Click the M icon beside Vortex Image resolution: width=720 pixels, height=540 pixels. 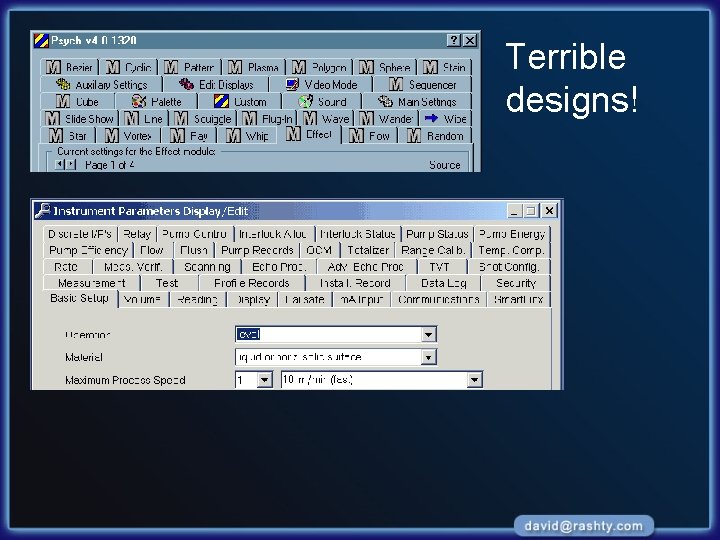click(112, 135)
